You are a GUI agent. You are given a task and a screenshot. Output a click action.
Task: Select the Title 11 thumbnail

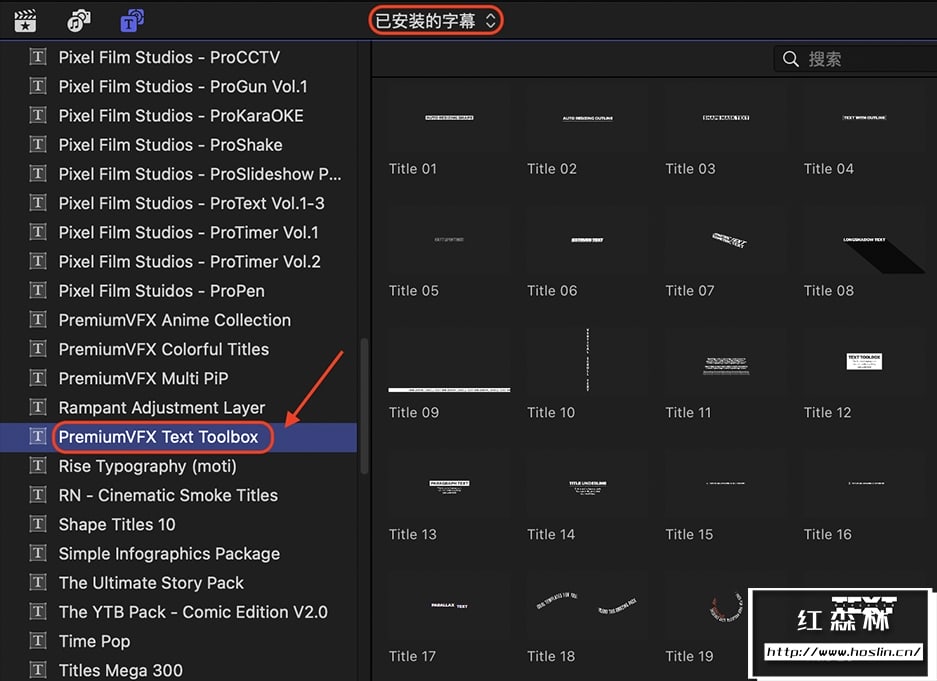[x=726, y=361]
